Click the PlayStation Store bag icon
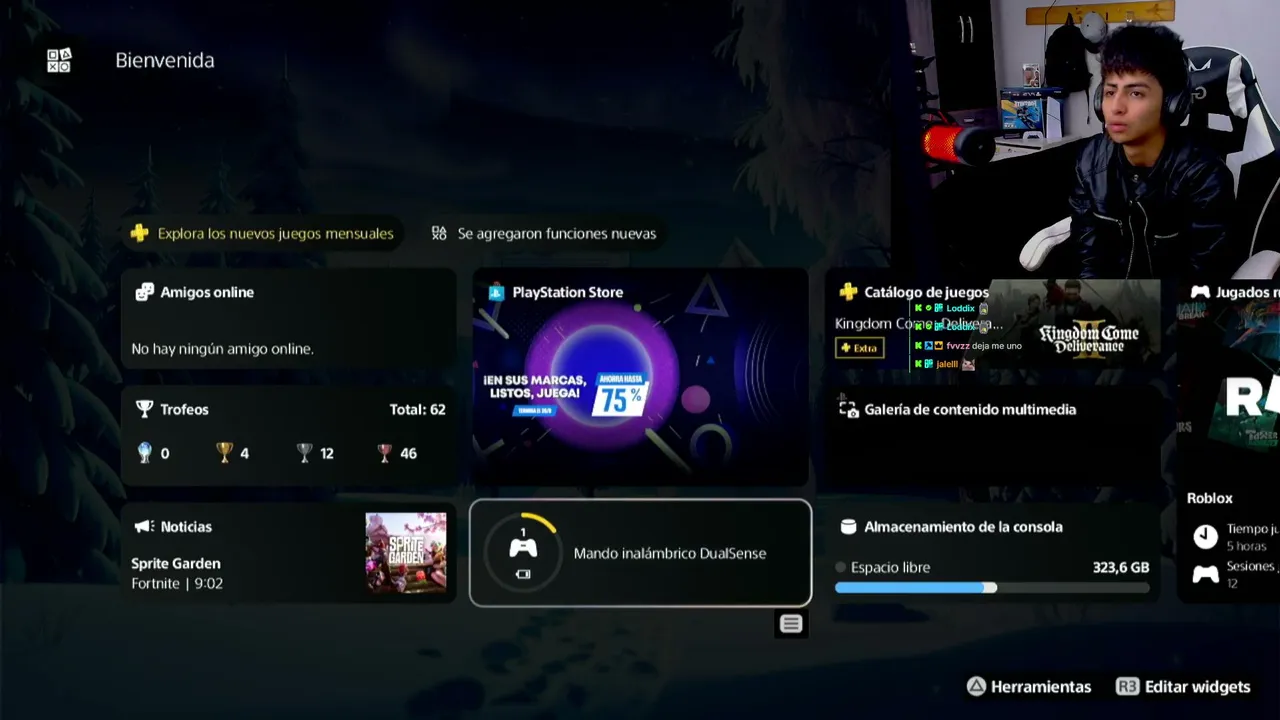The height and width of the screenshot is (720, 1280). tap(496, 292)
